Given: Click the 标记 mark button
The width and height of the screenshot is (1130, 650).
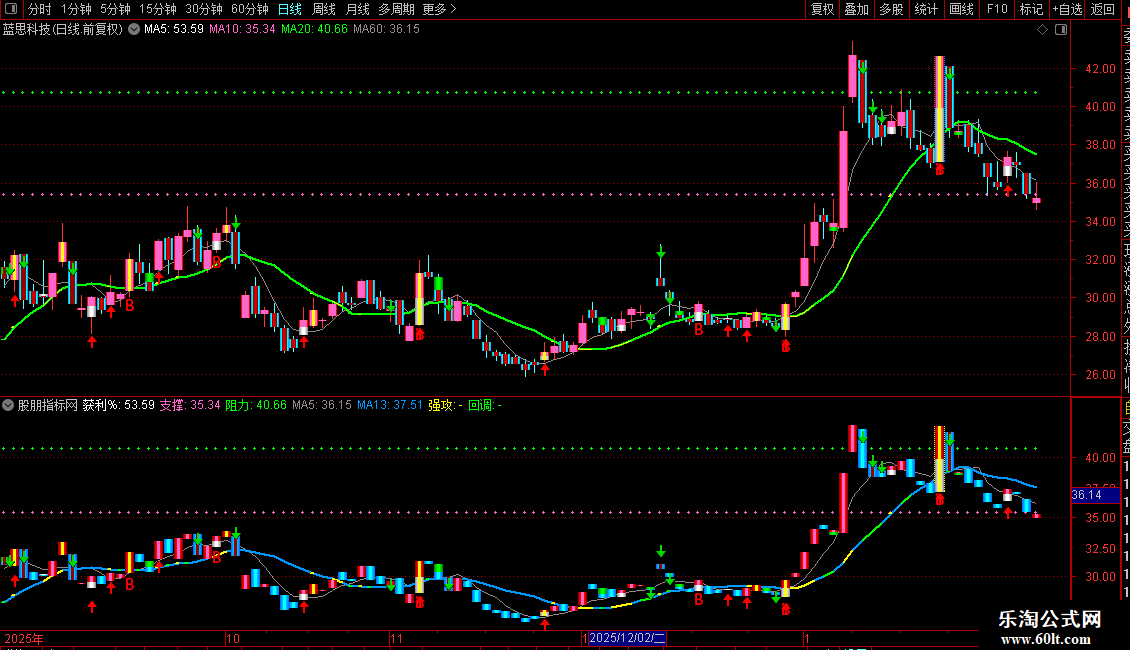Looking at the screenshot, I should point(1031,9).
